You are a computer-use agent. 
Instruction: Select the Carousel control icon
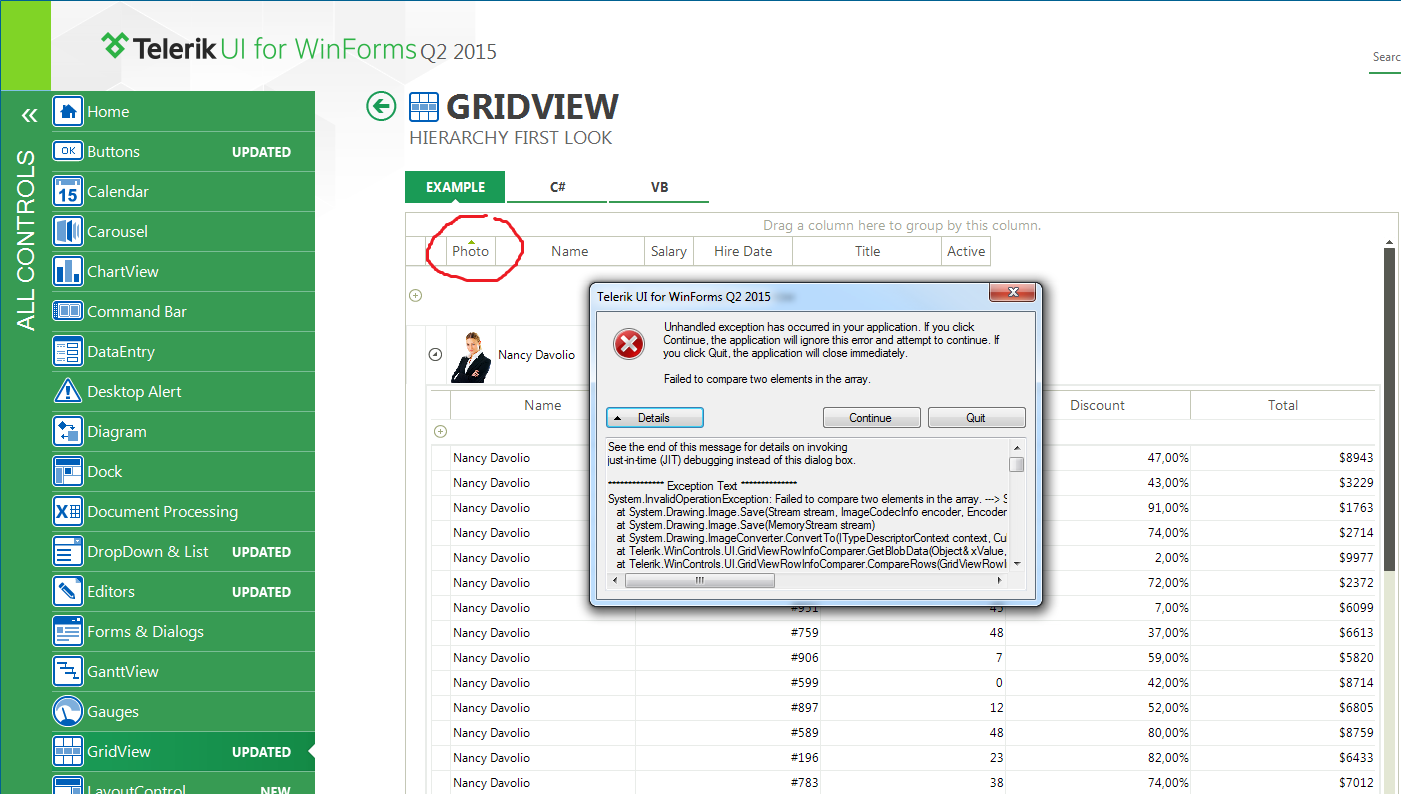pos(68,231)
